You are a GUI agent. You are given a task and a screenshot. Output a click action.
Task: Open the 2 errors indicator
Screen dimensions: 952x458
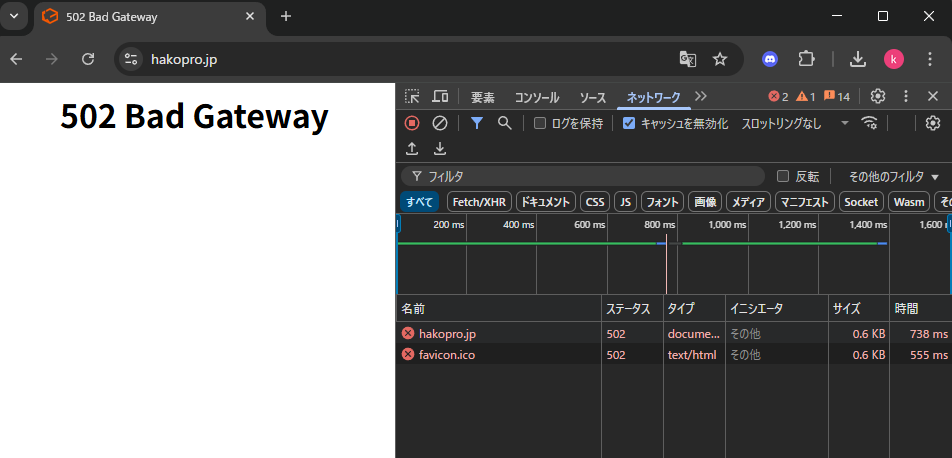click(778, 97)
